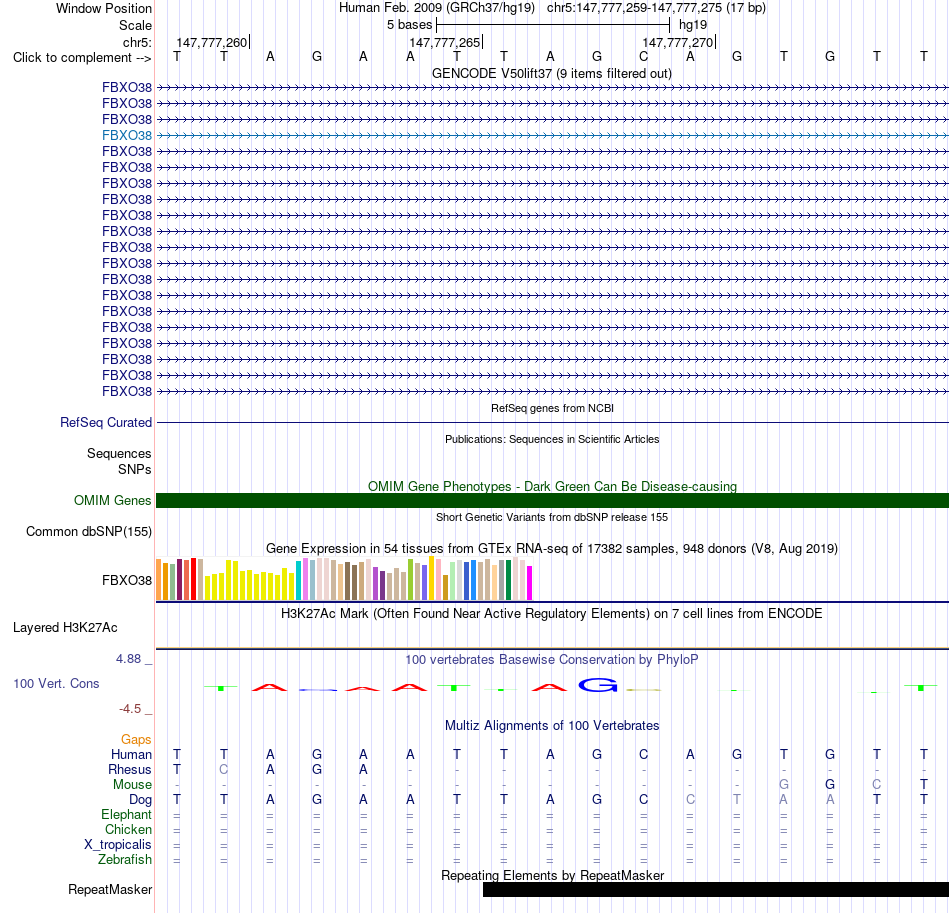The image size is (950, 913).
Task: Open the 100 vertebrates Basewise Conservation by PhyloP title
Action: pos(551,660)
